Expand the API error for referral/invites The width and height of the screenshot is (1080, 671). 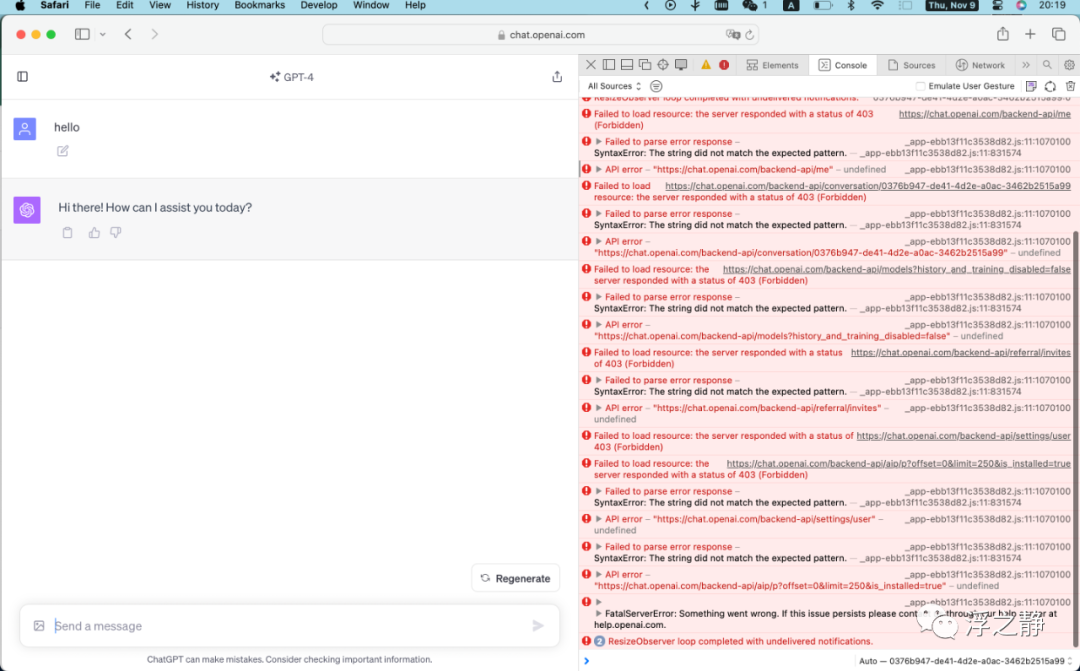click(x=599, y=408)
